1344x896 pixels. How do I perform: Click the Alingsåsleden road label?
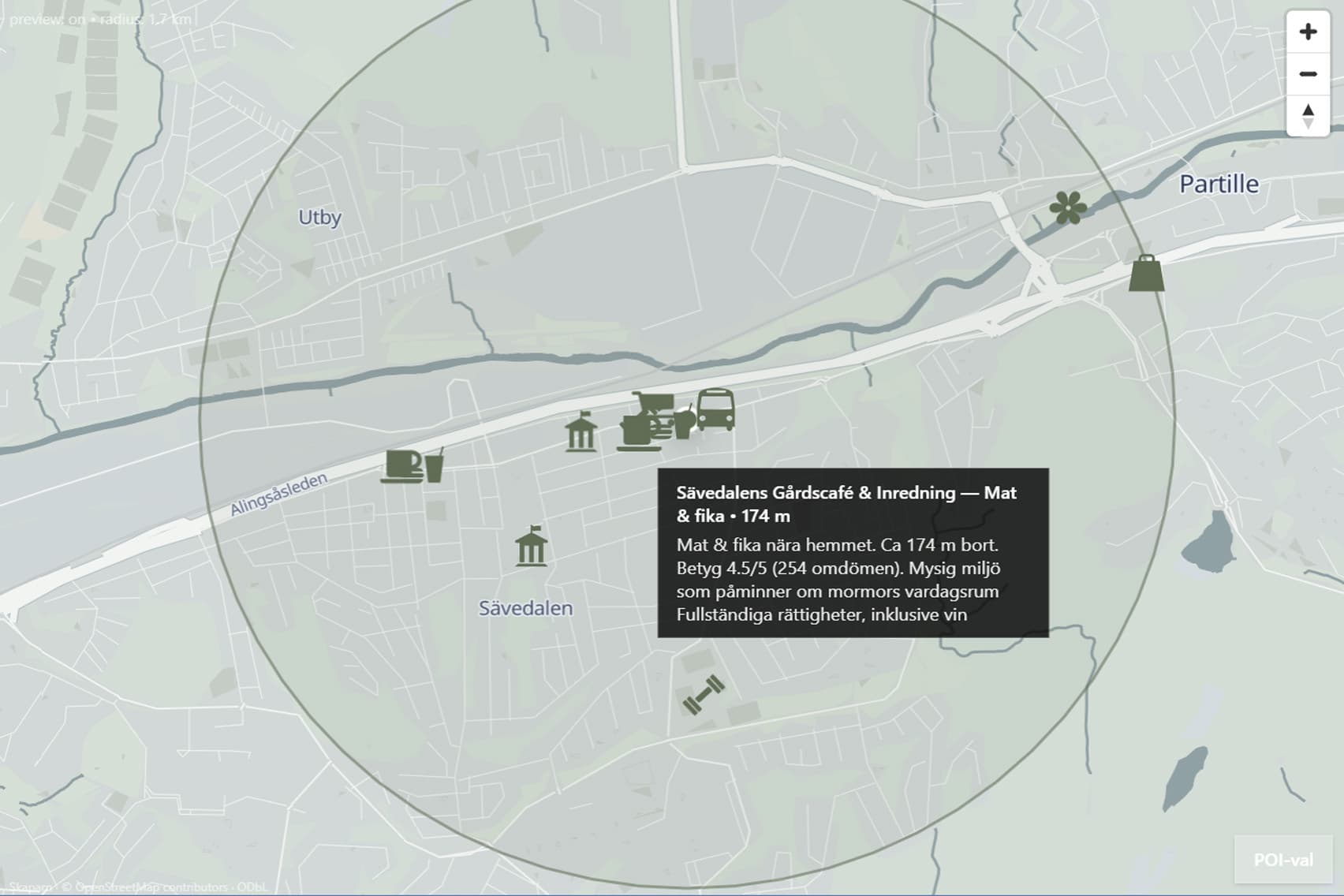[x=278, y=495]
